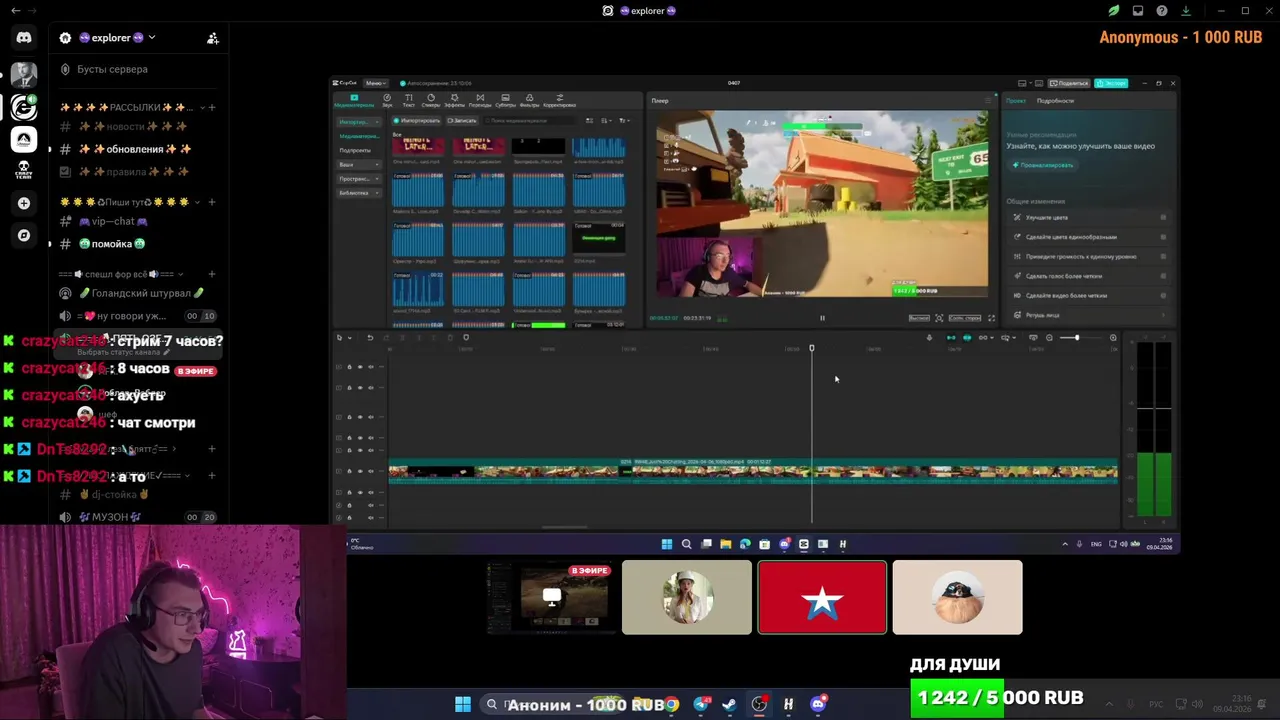
Task: Toggle lock on the main video track
Action: (349, 471)
